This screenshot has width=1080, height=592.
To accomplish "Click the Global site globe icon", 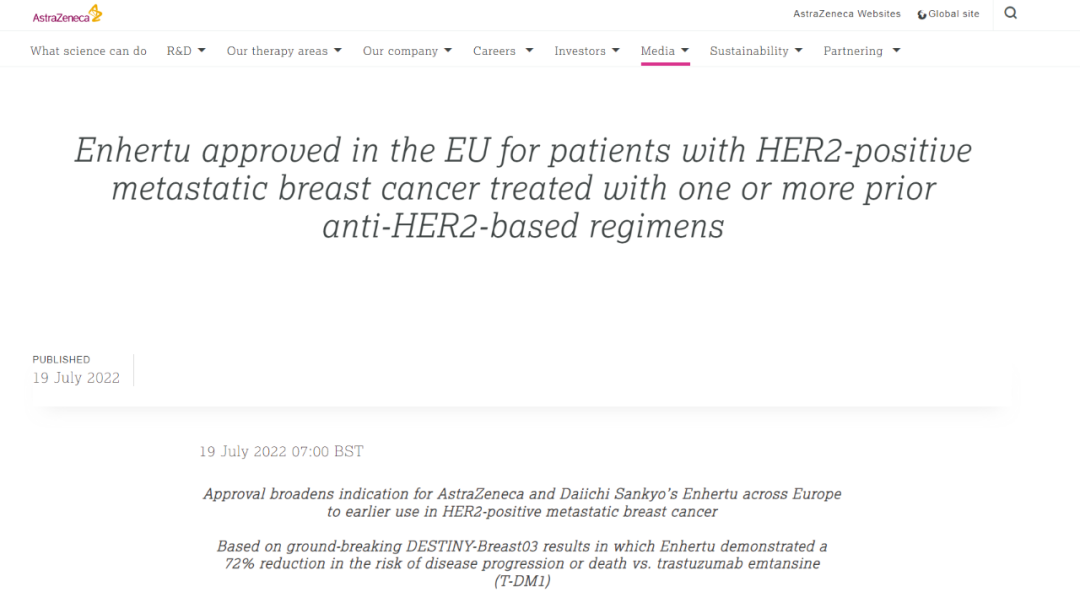I will (922, 15).
